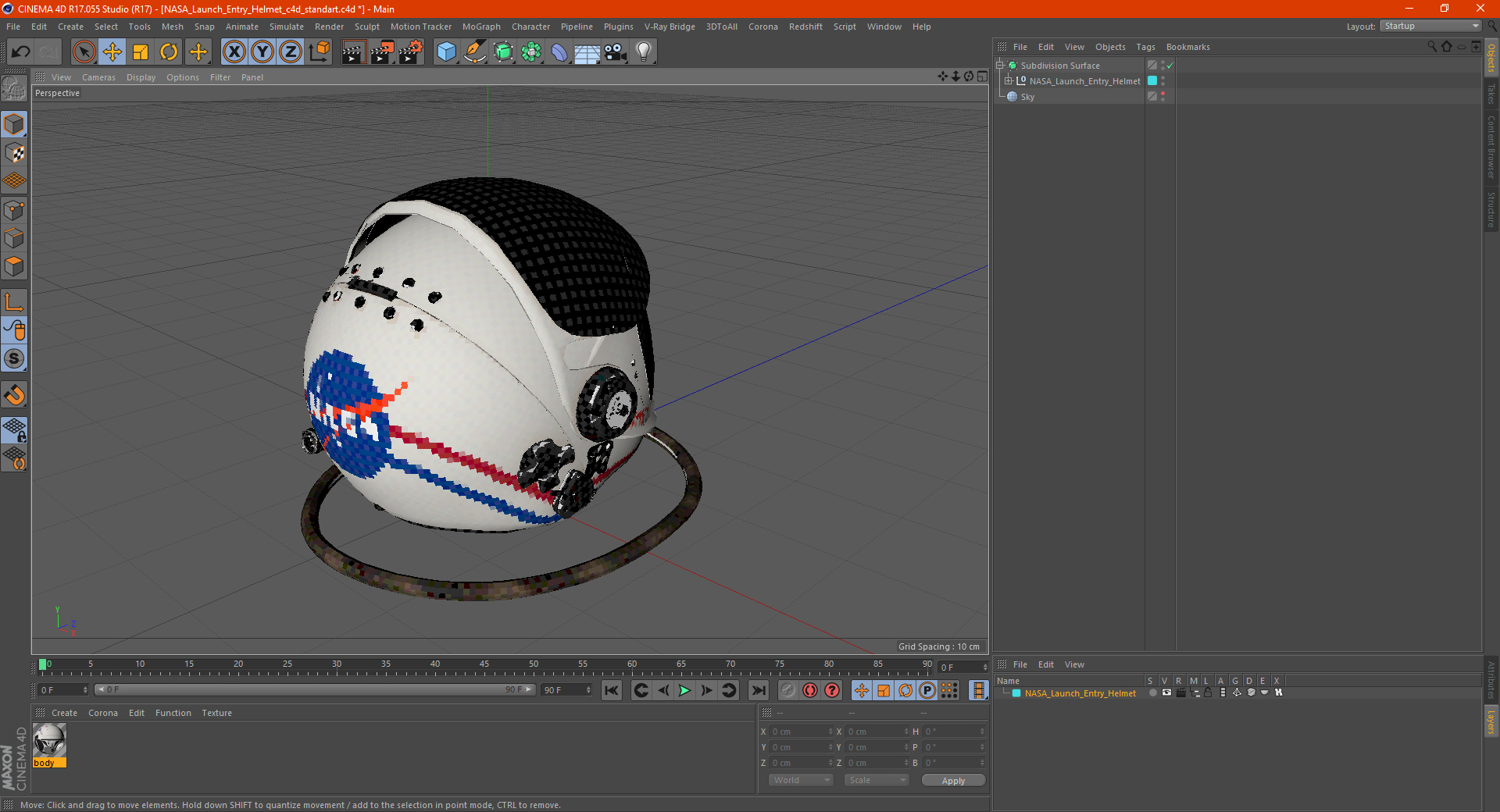
Task: Click the NASA_Launch_Entry_Helmet cyan layer color swatch
Action: 1152,81
